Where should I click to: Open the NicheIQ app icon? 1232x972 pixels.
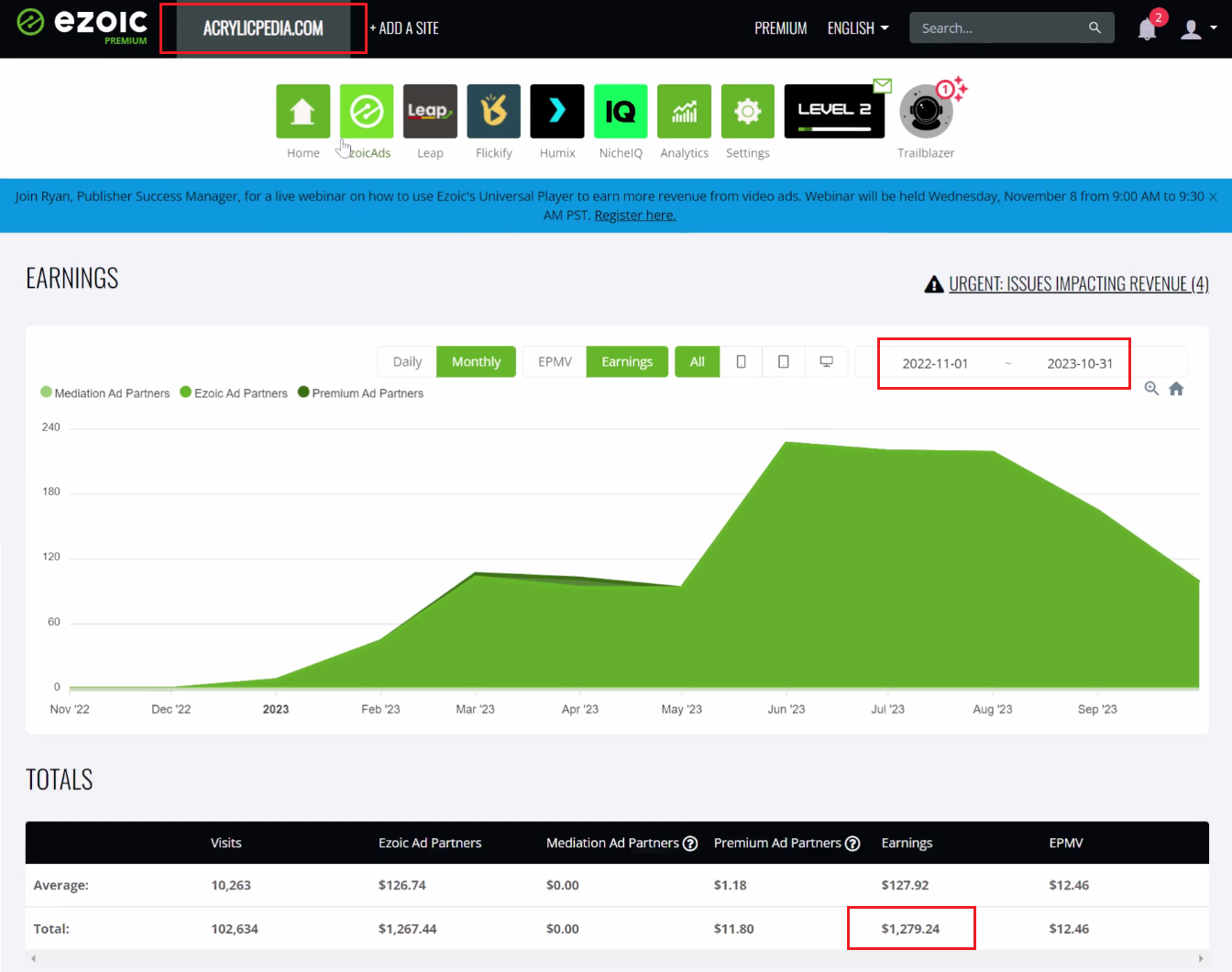(621, 111)
